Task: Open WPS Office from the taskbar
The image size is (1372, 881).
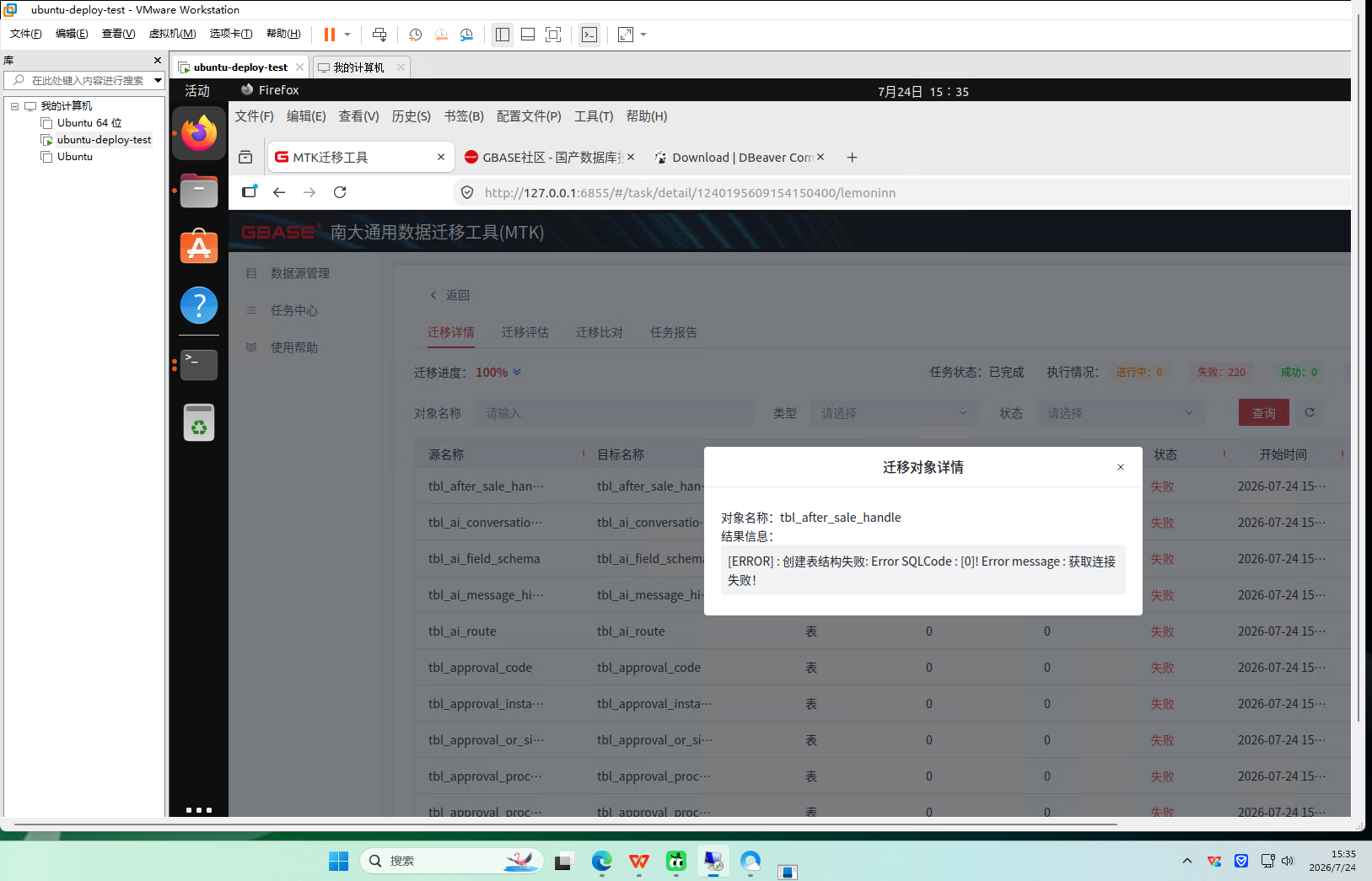Action: click(x=639, y=861)
